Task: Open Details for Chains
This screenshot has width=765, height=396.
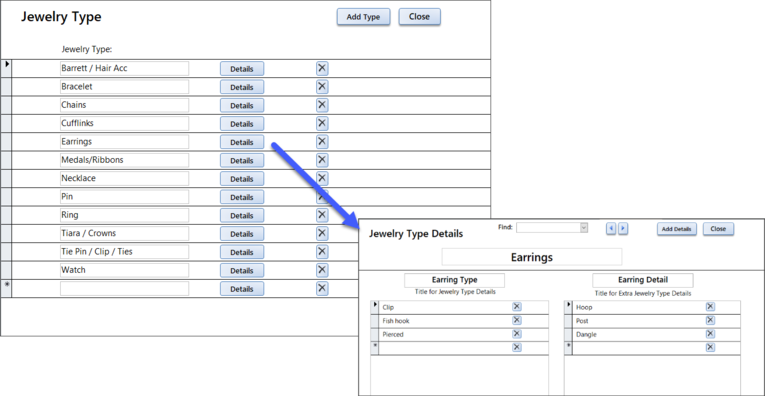Action: coord(242,105)
